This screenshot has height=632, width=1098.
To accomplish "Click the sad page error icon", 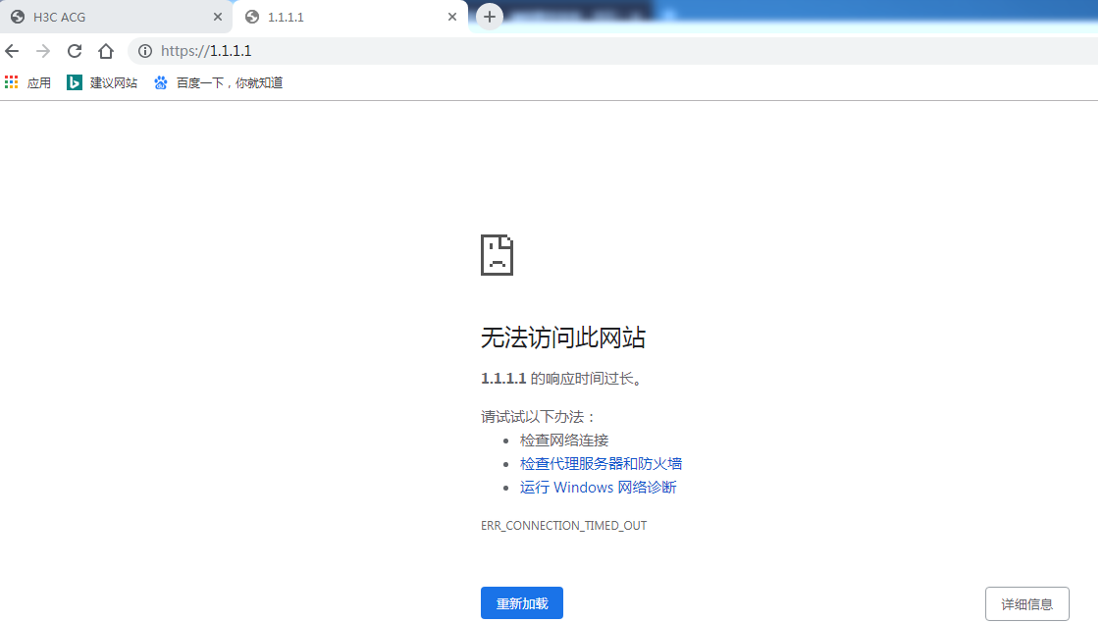I will coord(497,255).
